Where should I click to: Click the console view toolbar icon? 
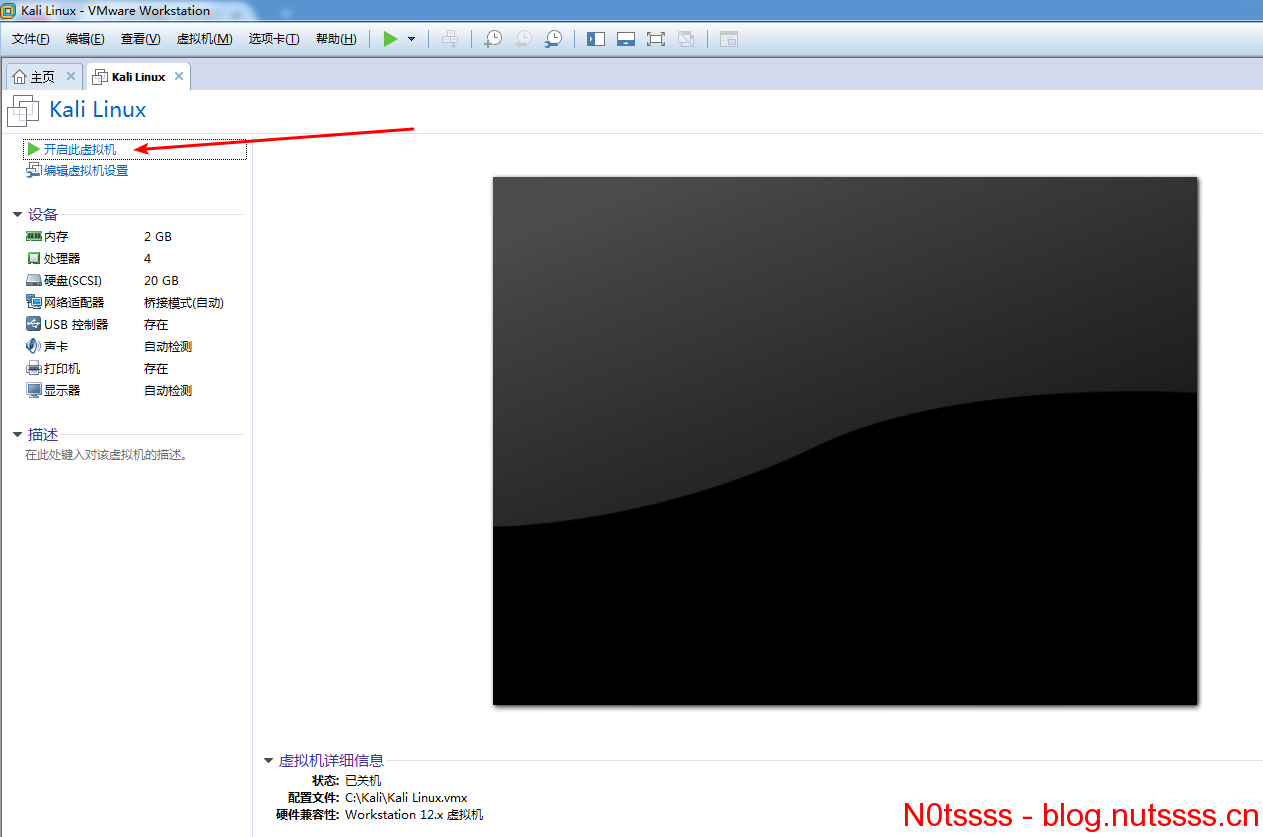point(729,39)
